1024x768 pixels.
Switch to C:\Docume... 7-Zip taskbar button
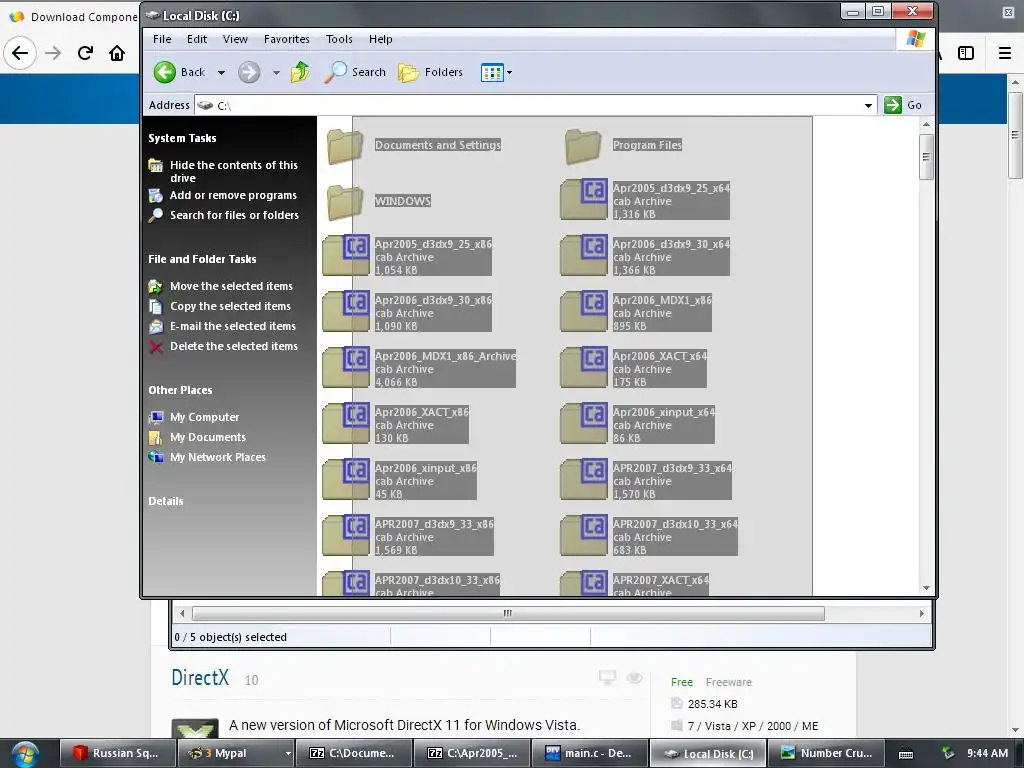353,753
